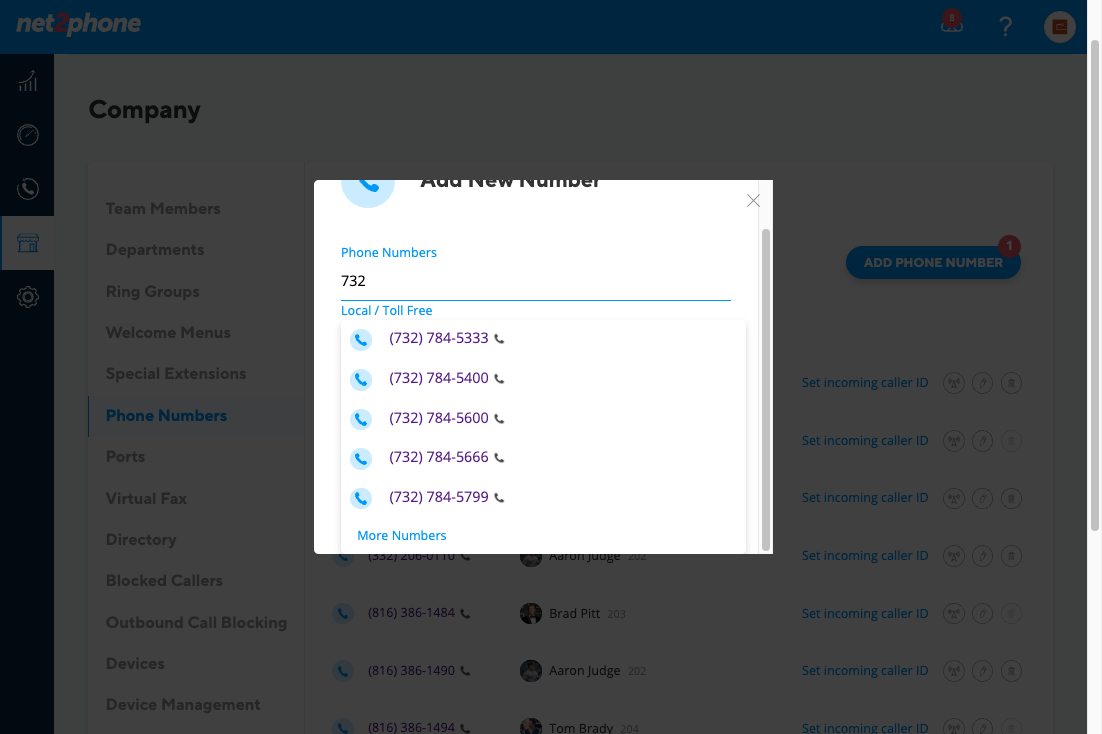Screen dimensions: 1102x734
Task: Choose number (732) 784-5400
Action: [x=439, y=378]
